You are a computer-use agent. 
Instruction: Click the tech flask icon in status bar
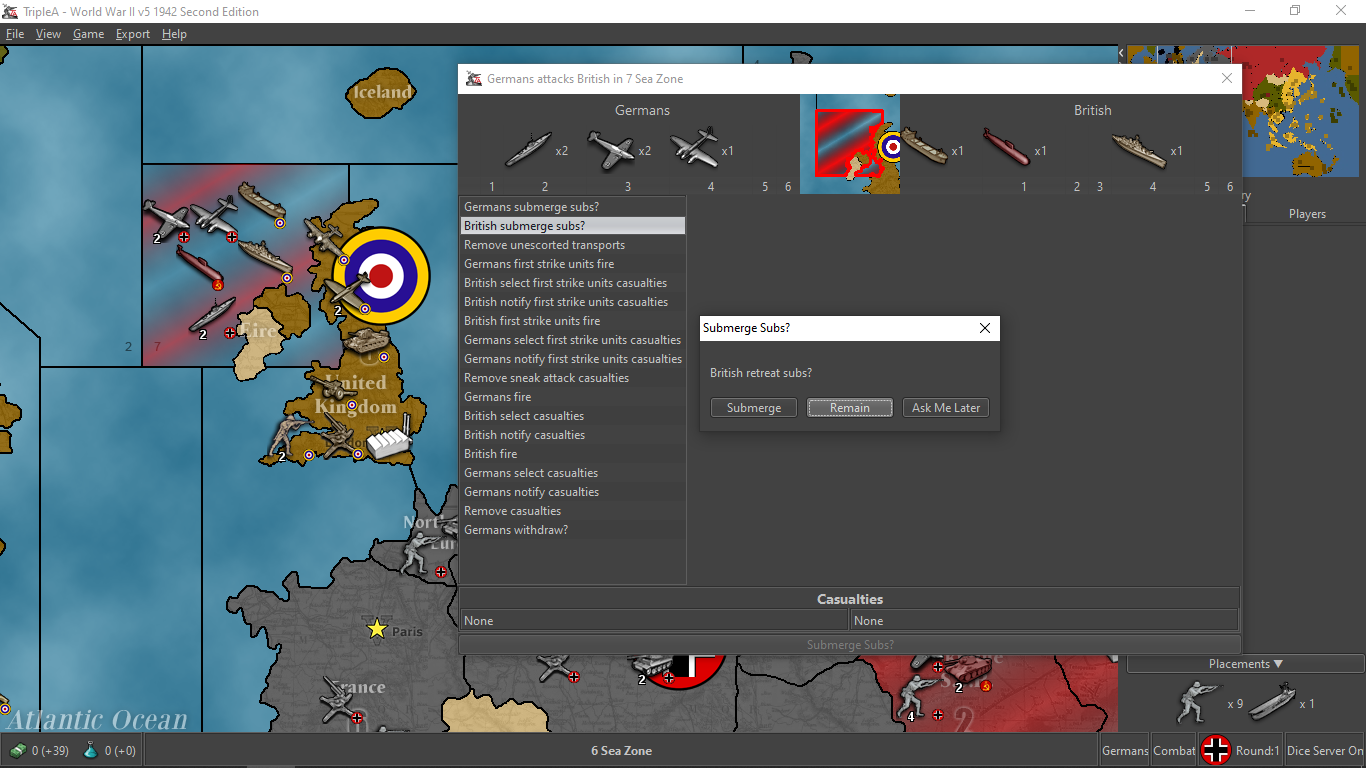pyautogui.click(x=90, y=749)
